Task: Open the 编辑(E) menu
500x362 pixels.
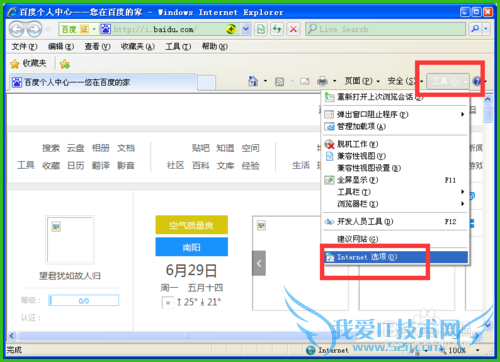Action: coord(61,47)
